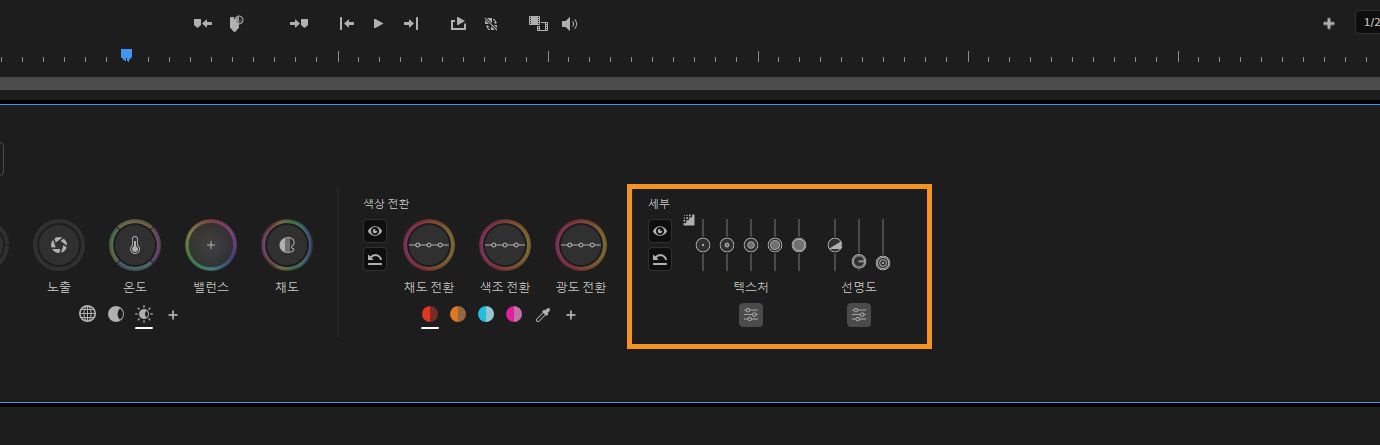This screenshot has height=445, width=1380.
Task: Toggle the 색상 전환 eye visibility
Action: [375, 231]
